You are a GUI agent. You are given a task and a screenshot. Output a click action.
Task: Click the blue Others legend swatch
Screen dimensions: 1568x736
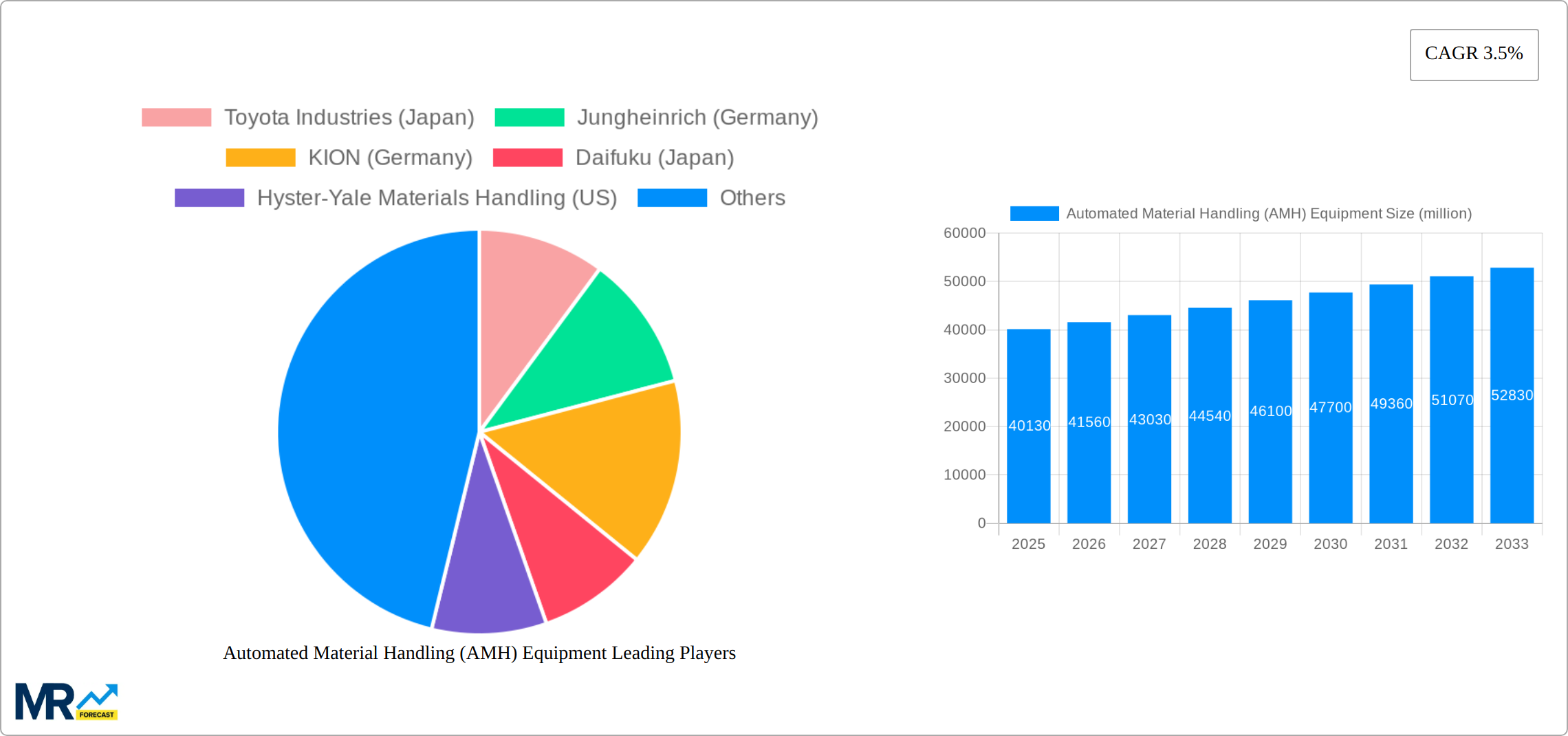point(672,198)
